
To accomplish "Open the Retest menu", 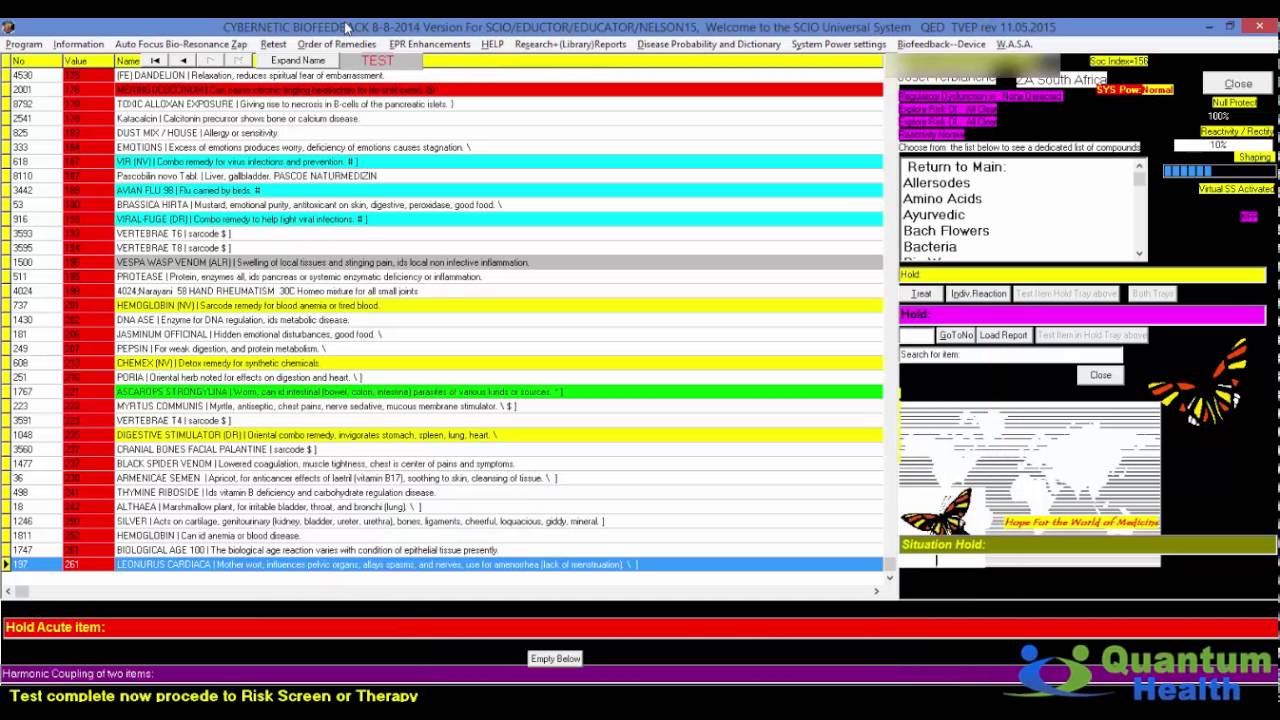I will [273, 44].
